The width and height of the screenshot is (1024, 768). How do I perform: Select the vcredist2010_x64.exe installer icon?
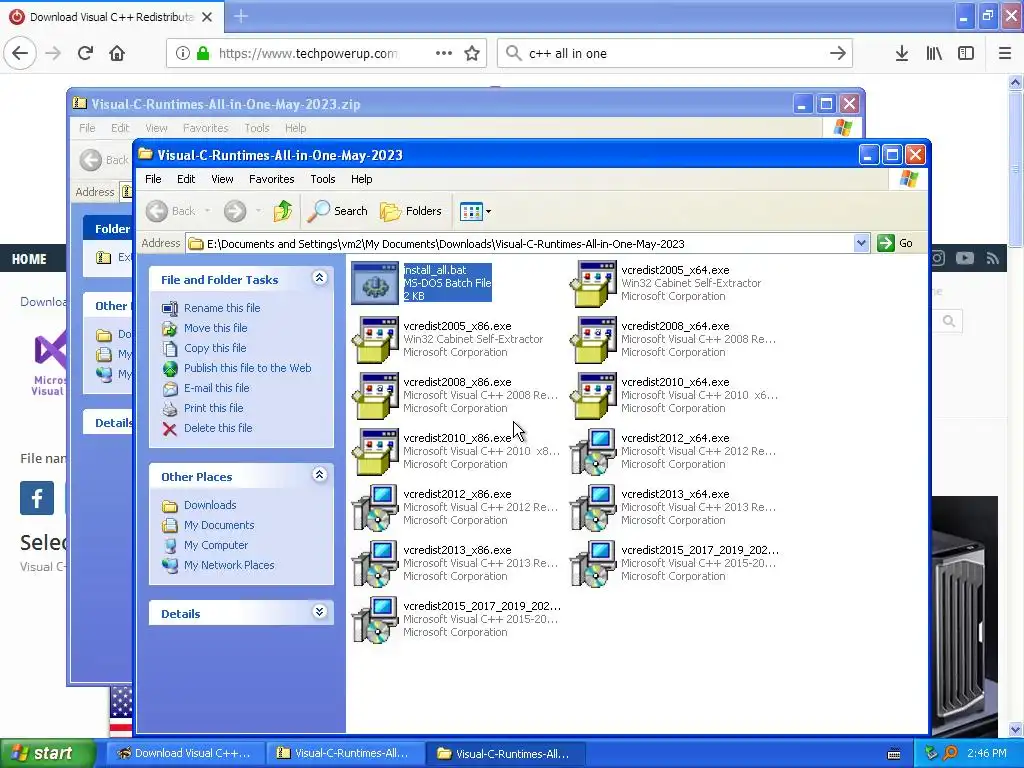593,395
